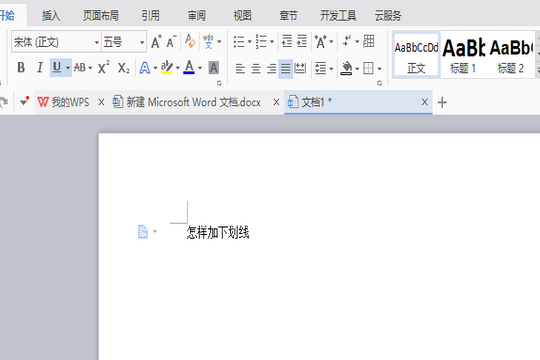Click text 怎样加下划线 in document
This screenshot has width=540, height=360.
click(x=218, y=233)
